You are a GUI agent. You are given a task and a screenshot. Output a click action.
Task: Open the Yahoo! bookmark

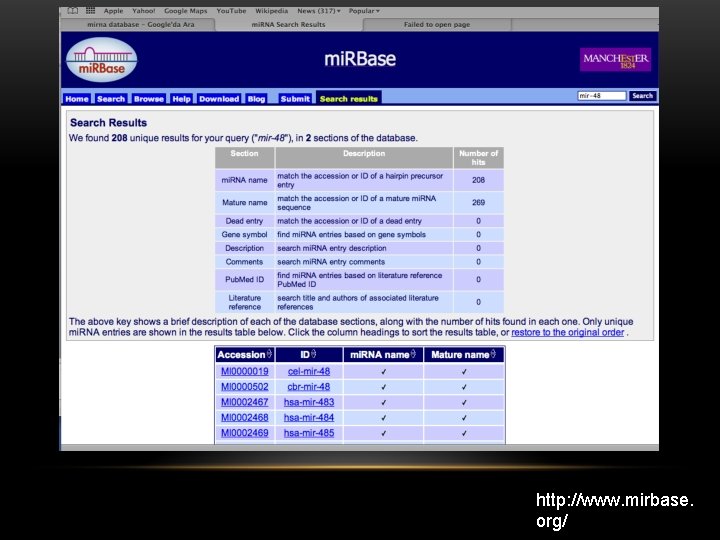tap(144, 11)
